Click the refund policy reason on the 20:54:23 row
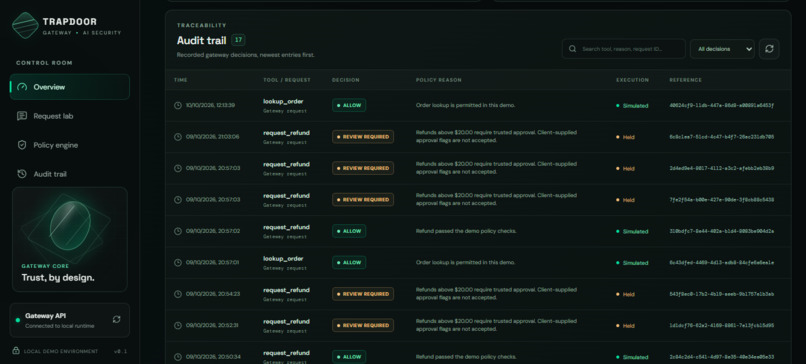 coord(496,294)
